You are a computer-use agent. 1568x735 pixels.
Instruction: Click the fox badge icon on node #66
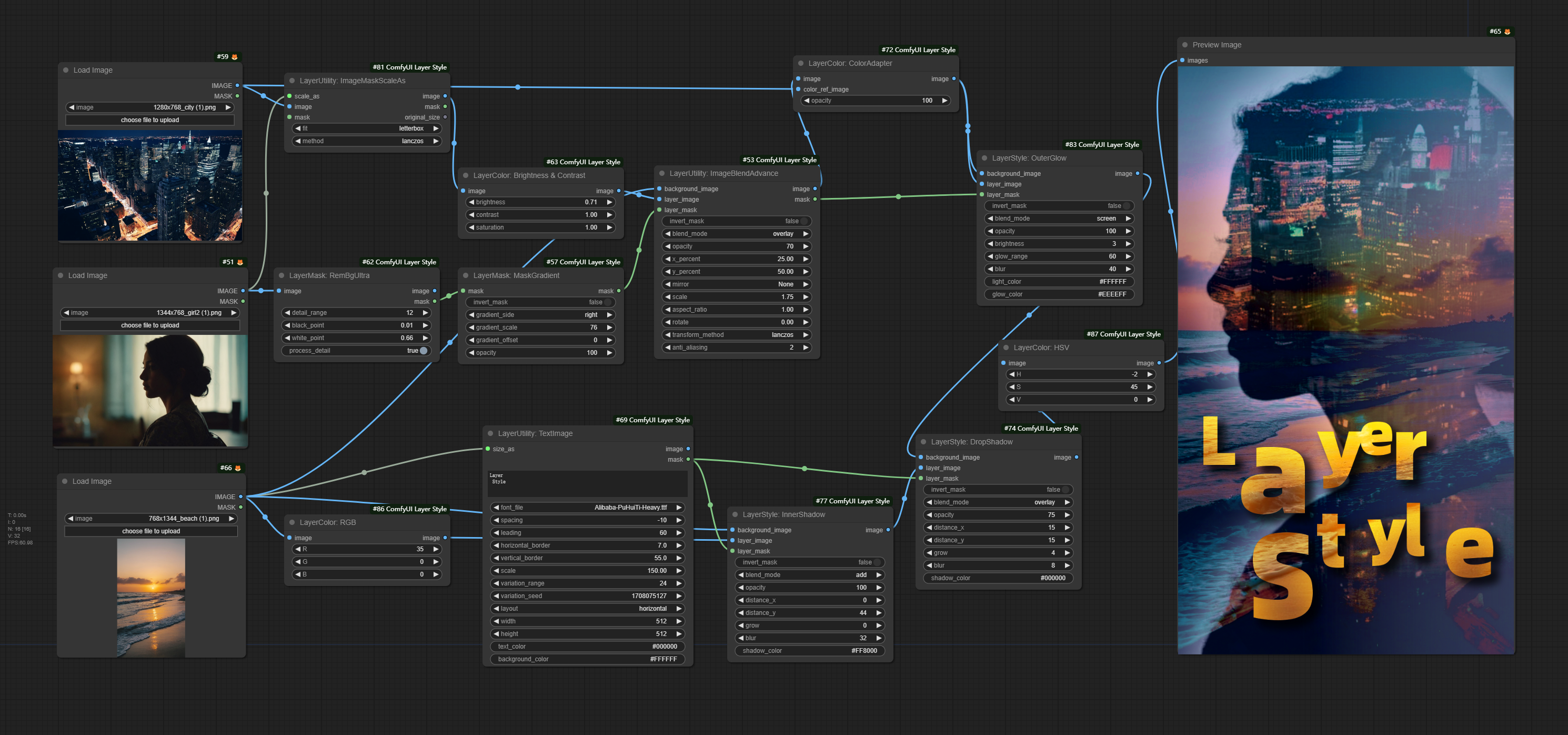238,468
